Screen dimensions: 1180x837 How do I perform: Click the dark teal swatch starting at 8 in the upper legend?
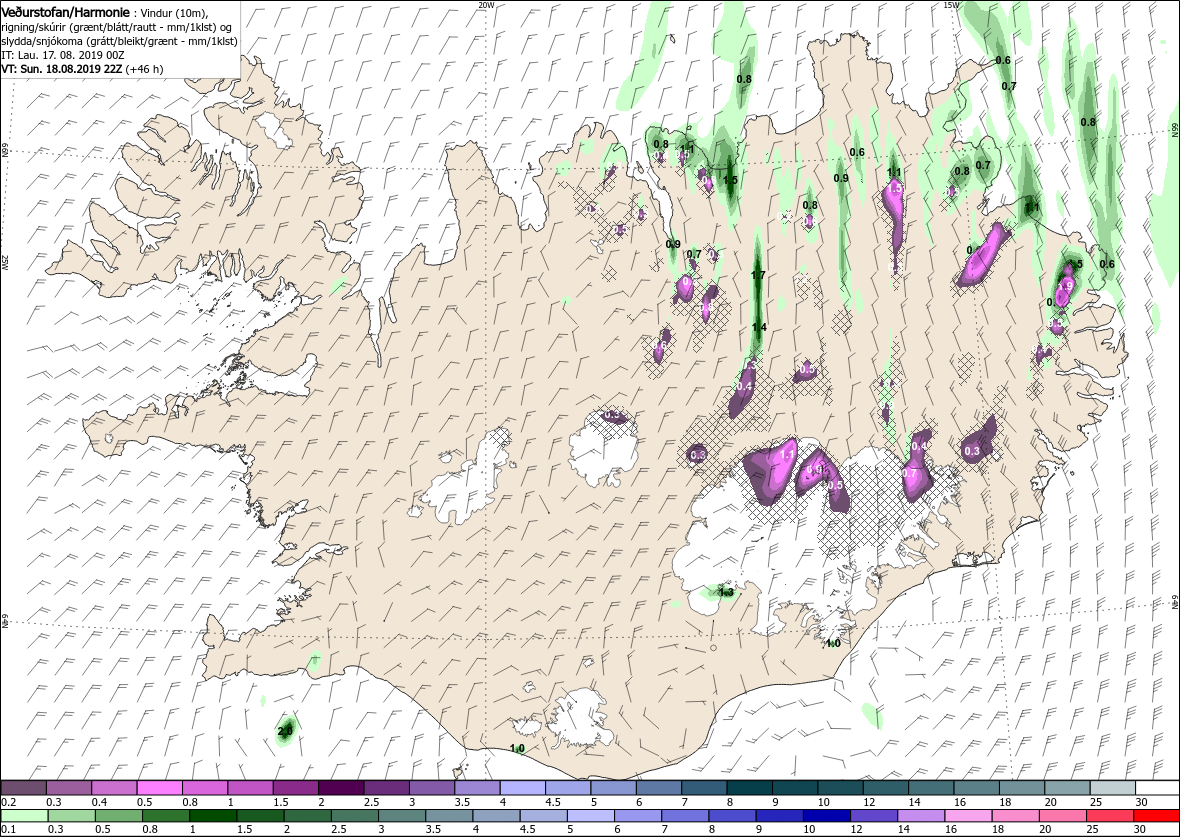pyautogui.click(x=749, y=787)
